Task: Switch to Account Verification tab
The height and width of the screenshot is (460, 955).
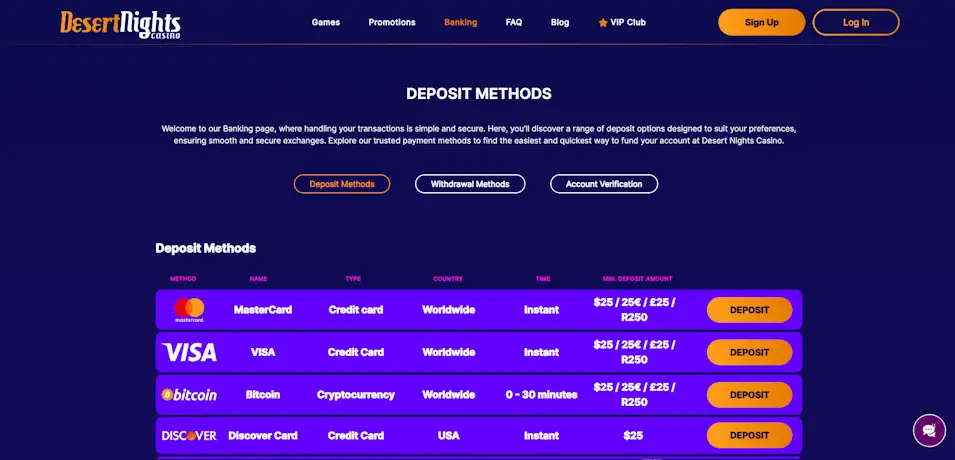Action: click(604, 184)
